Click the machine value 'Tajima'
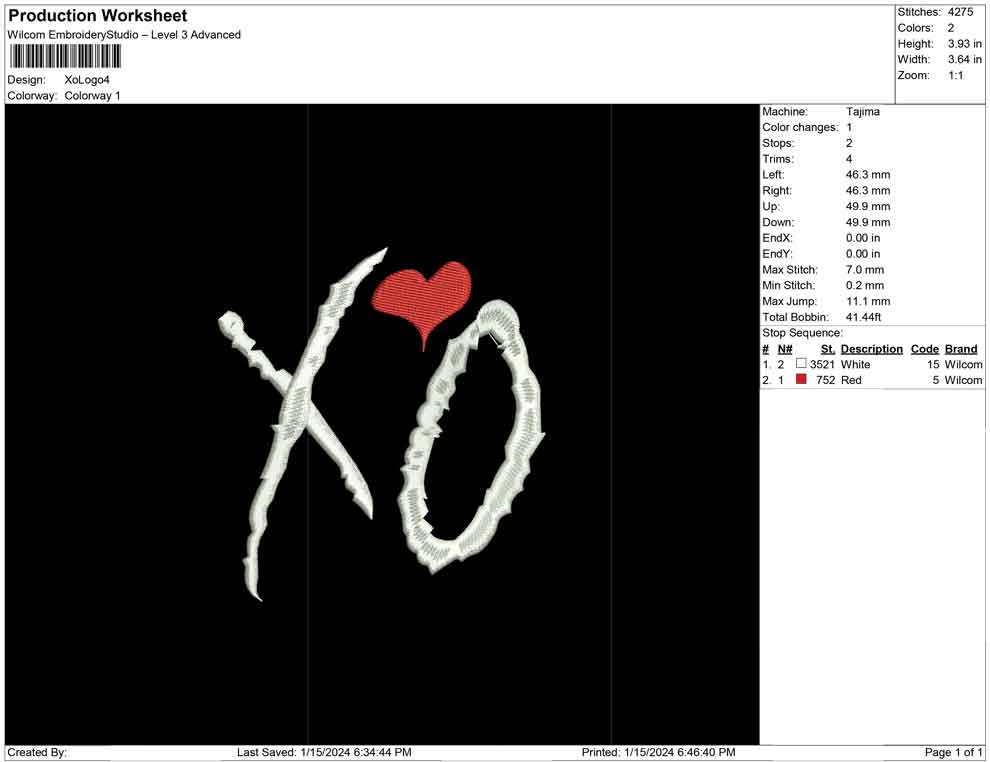Image resolution: width=990 pixels, height=762 pixels. tap(862, 111)
